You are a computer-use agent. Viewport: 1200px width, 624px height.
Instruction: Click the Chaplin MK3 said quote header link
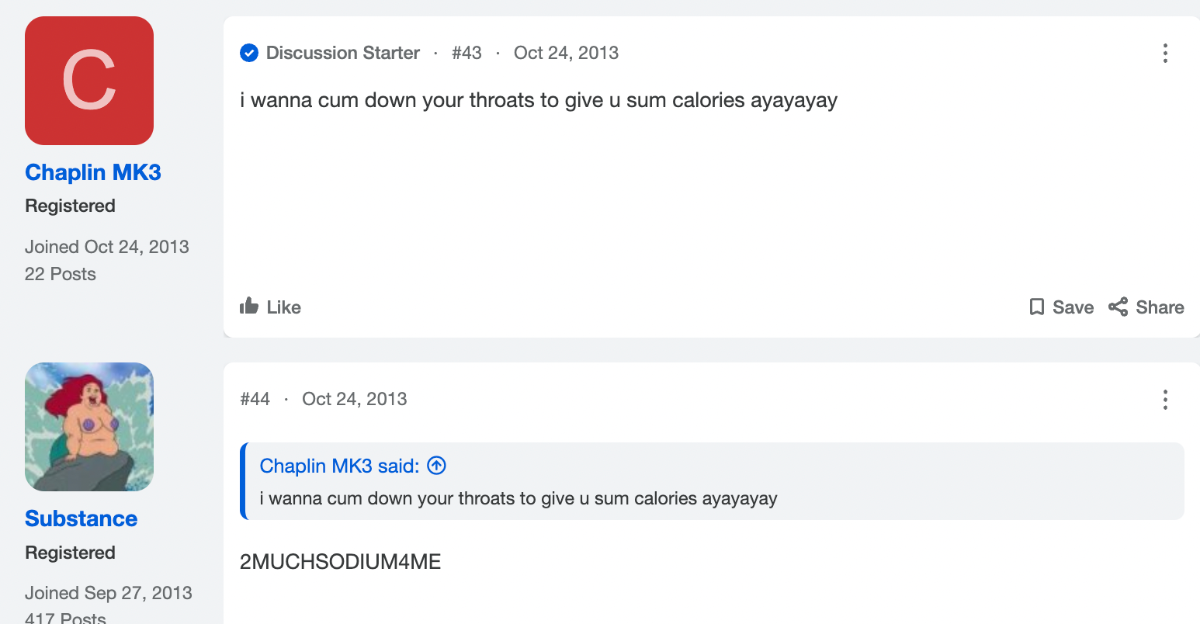tap(340, 466)
